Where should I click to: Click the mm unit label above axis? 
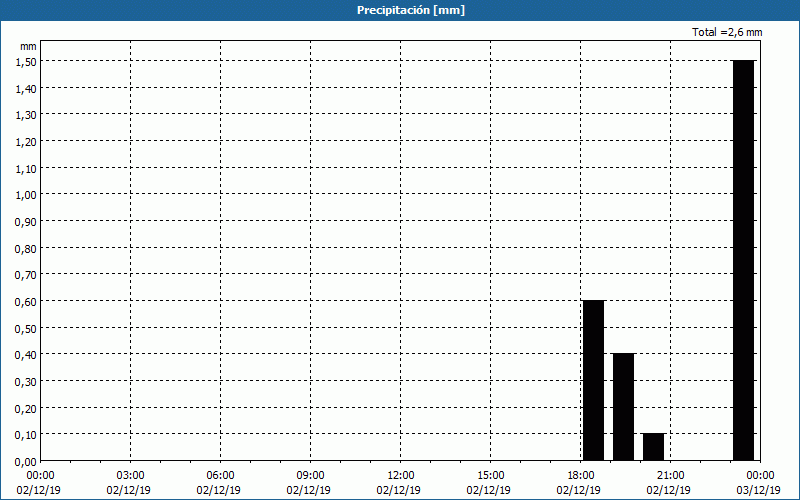click(x=28, y=46)
